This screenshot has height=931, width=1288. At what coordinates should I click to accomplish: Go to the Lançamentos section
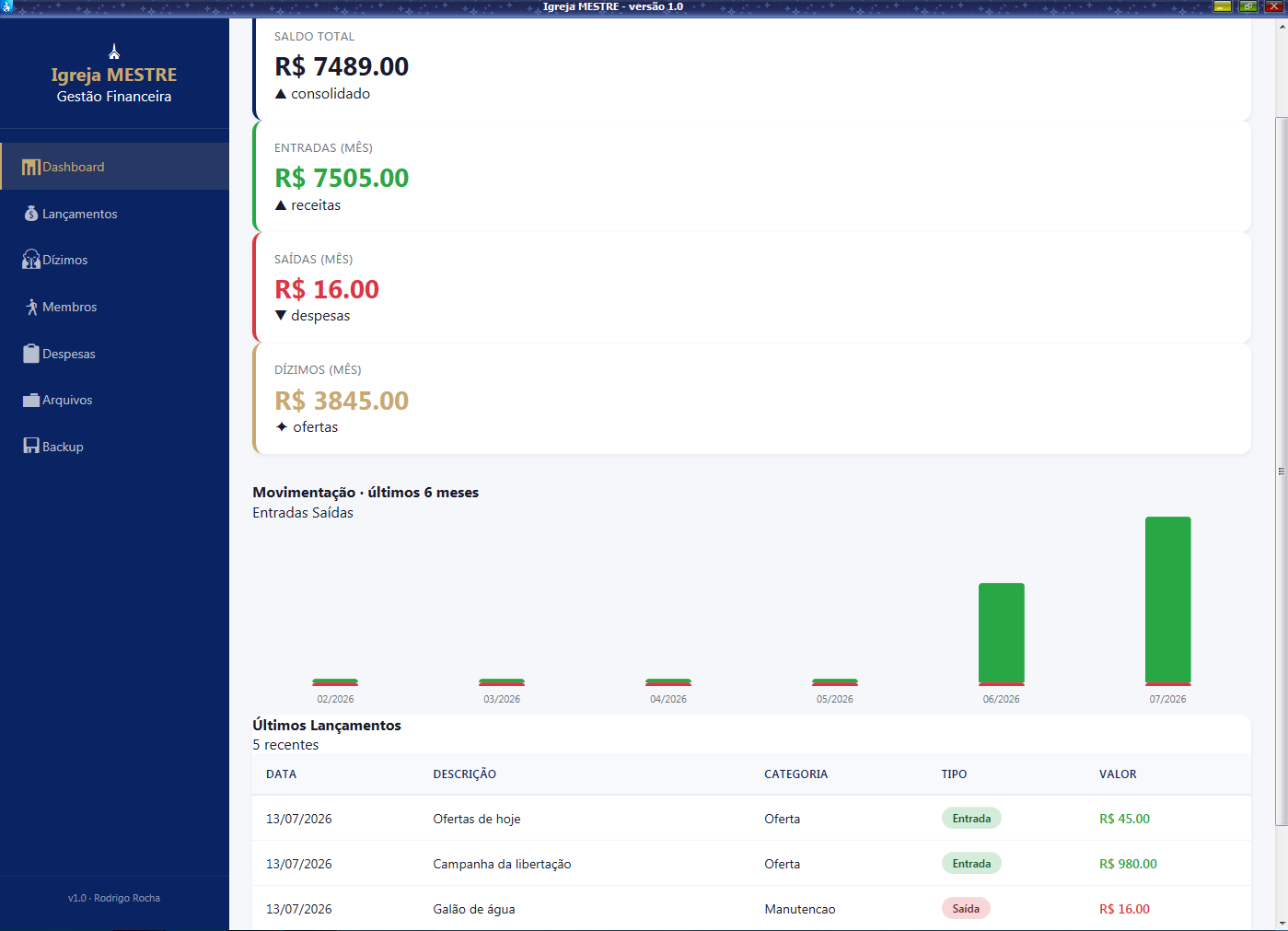pos(114,214)
